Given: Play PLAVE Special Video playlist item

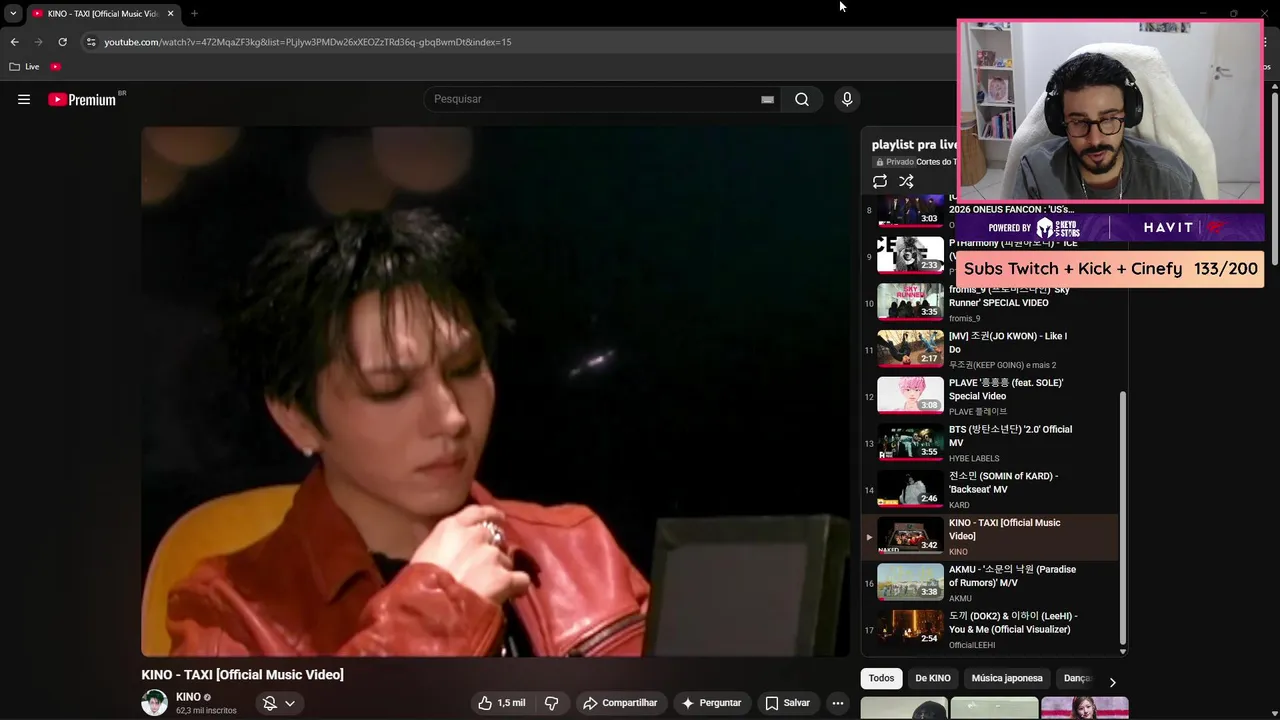Looking at the screenshot, I should point(990,395).
